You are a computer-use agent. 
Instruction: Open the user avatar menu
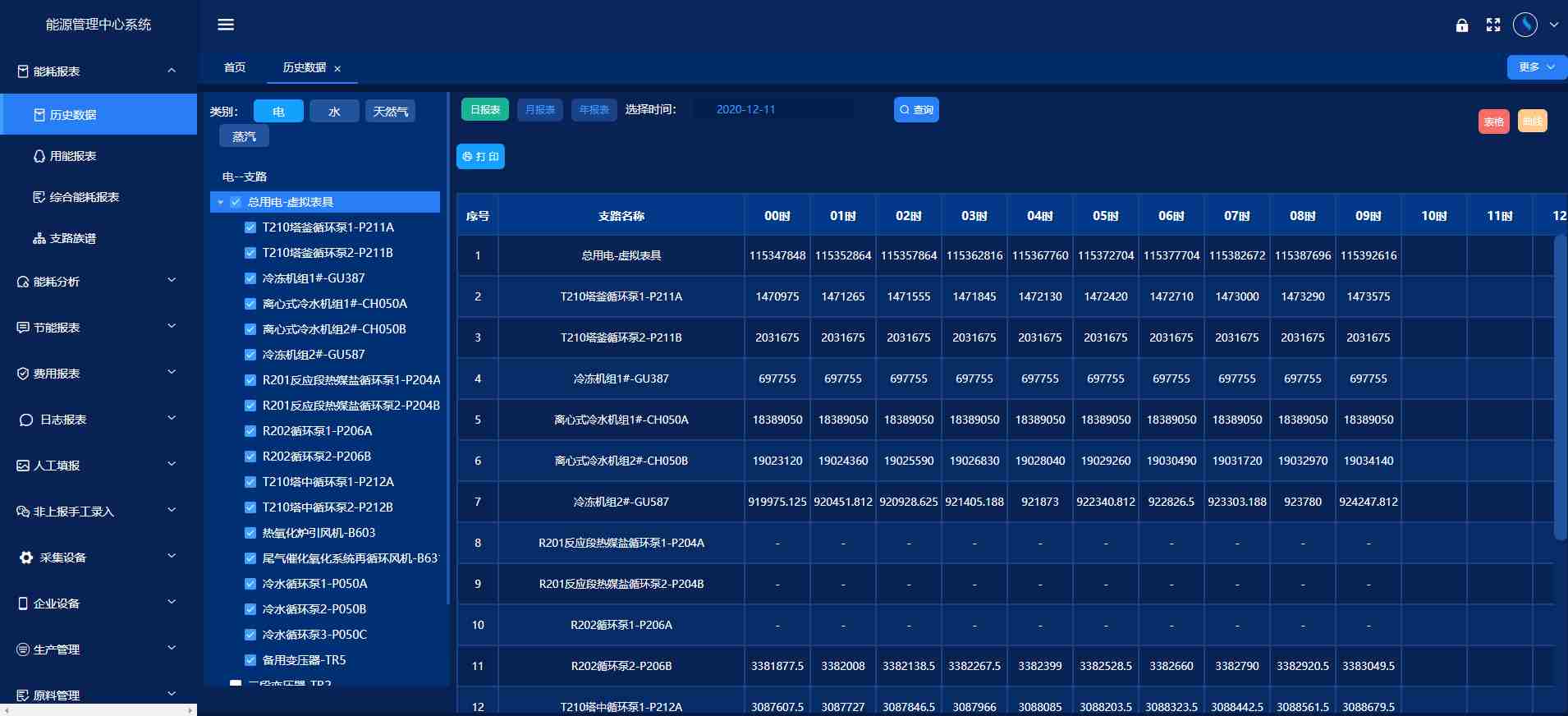click(1525, 25)
